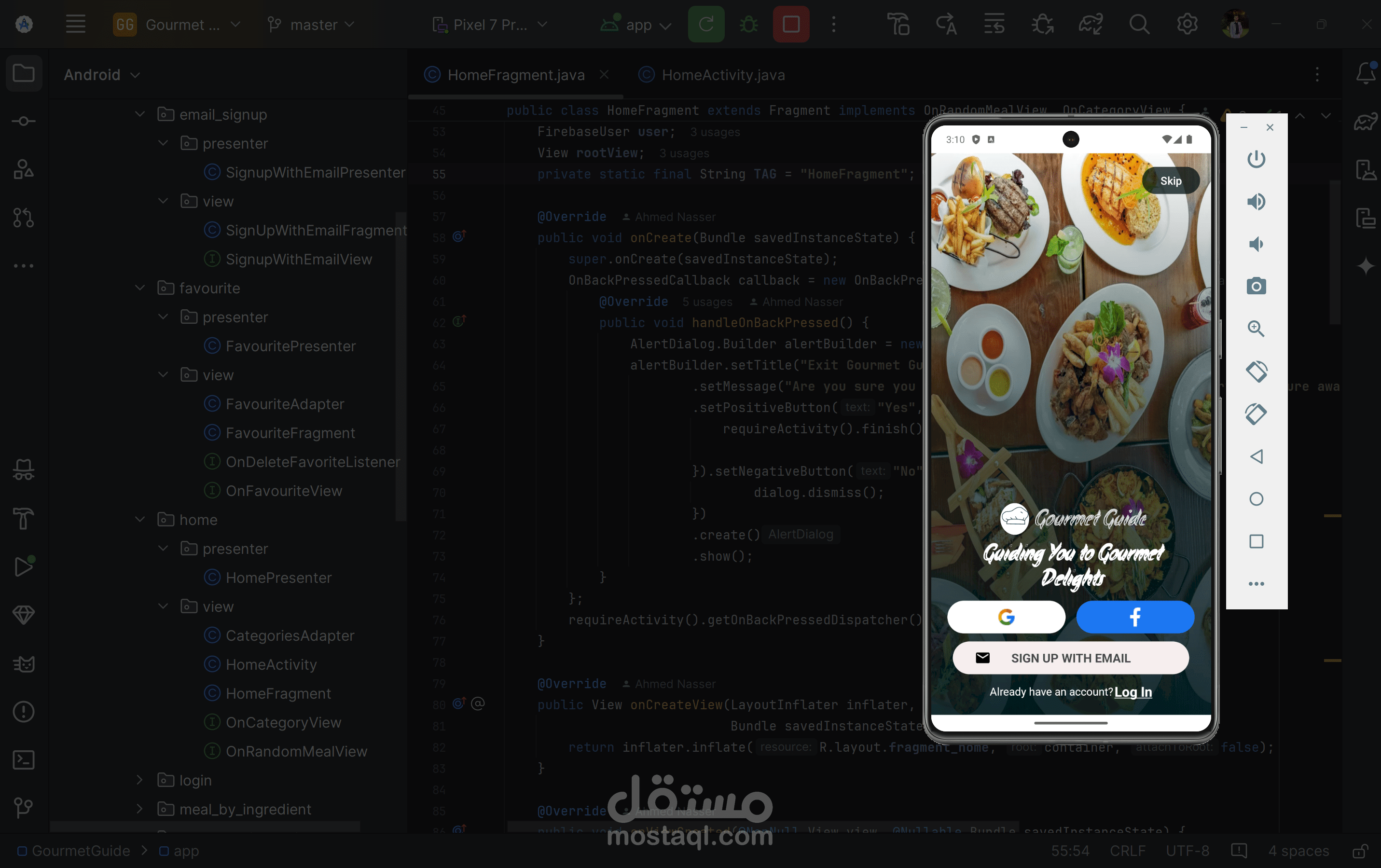The height and width of the screenshot is (868, 1381).
Task: Switch to HomeActivity.java tab
Action: tap(723, 74)
